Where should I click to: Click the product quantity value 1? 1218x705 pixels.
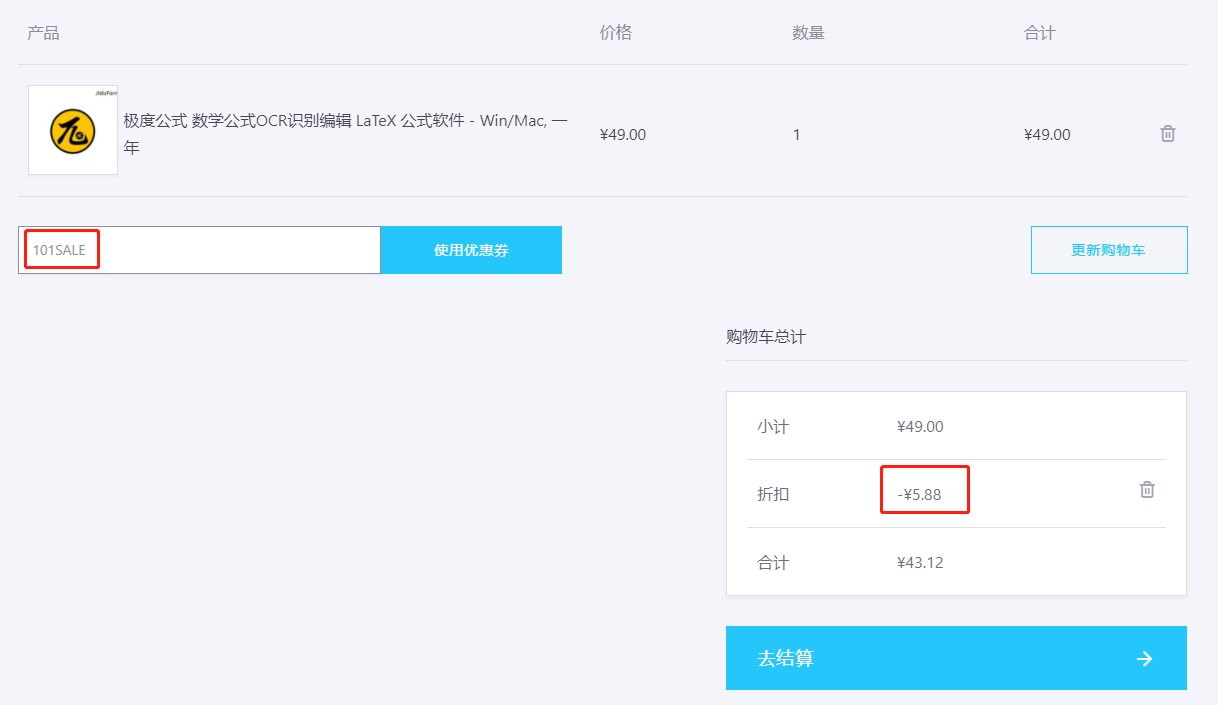796,135
